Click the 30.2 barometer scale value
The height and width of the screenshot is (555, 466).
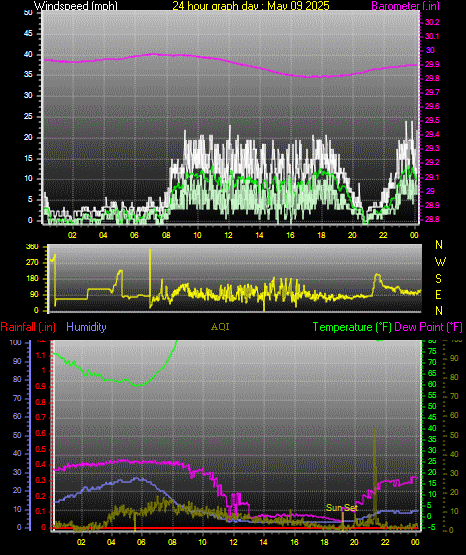(x=432, y=22)
